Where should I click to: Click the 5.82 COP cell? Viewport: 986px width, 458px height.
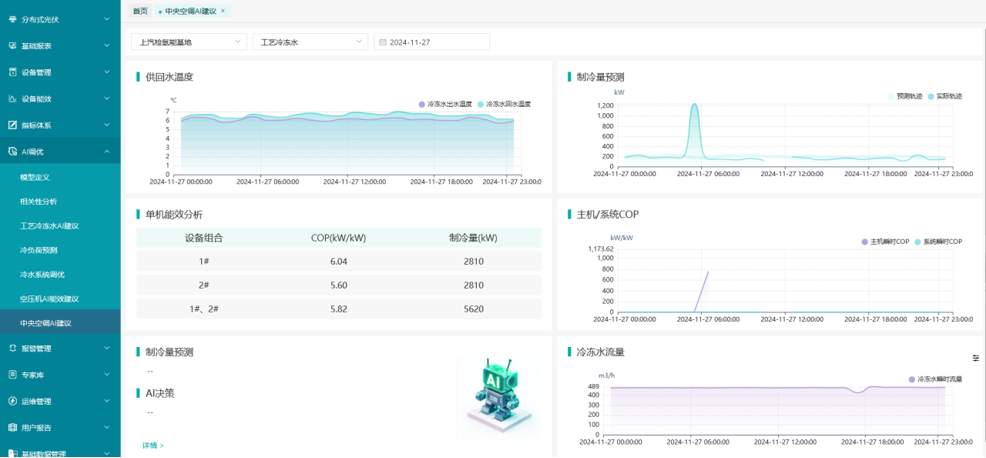(x=338, y=309)
